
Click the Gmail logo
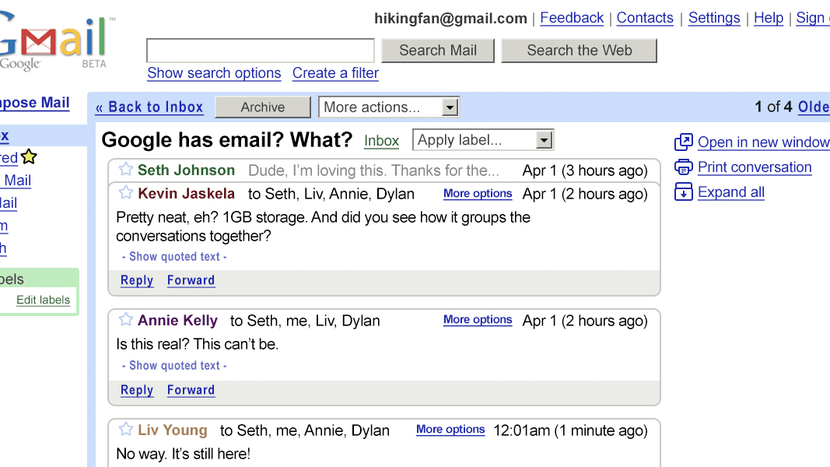[x=56, y=43]
